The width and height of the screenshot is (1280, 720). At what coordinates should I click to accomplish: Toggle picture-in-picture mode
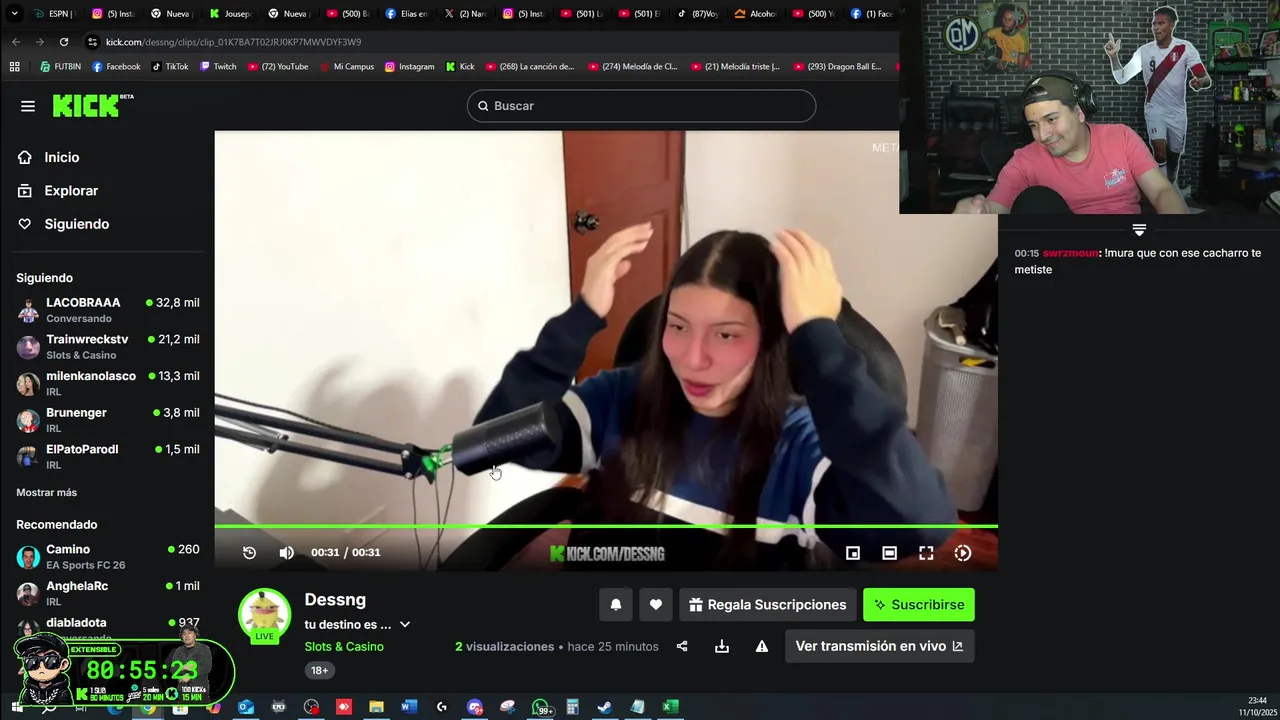(x=853, y=553)
